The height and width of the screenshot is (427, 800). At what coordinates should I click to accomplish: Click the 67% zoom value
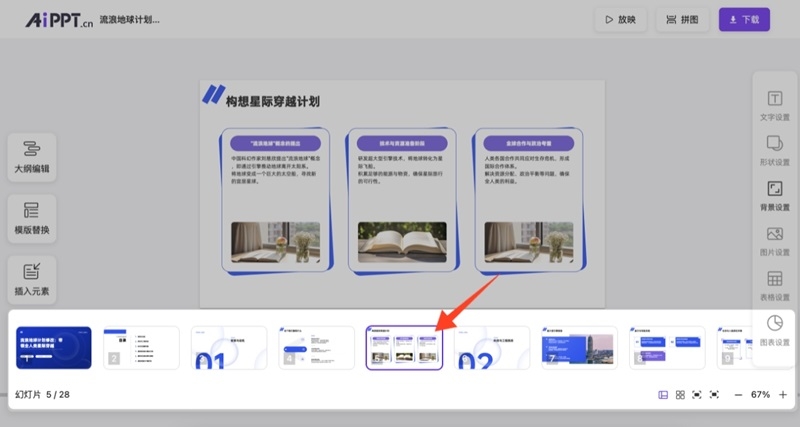(x=760, y=395)
